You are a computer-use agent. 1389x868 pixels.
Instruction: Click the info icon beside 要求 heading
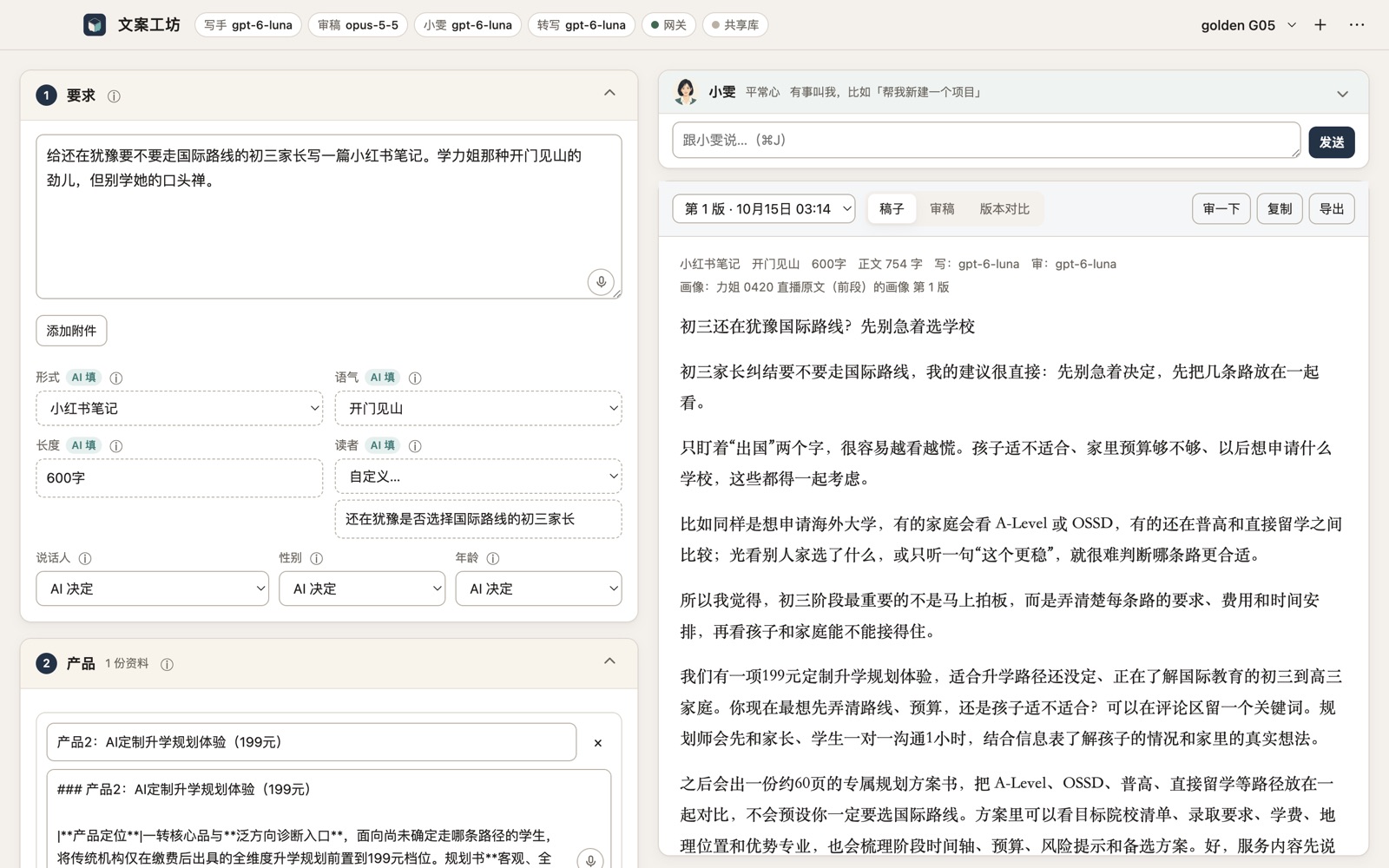tap(114, 96)
